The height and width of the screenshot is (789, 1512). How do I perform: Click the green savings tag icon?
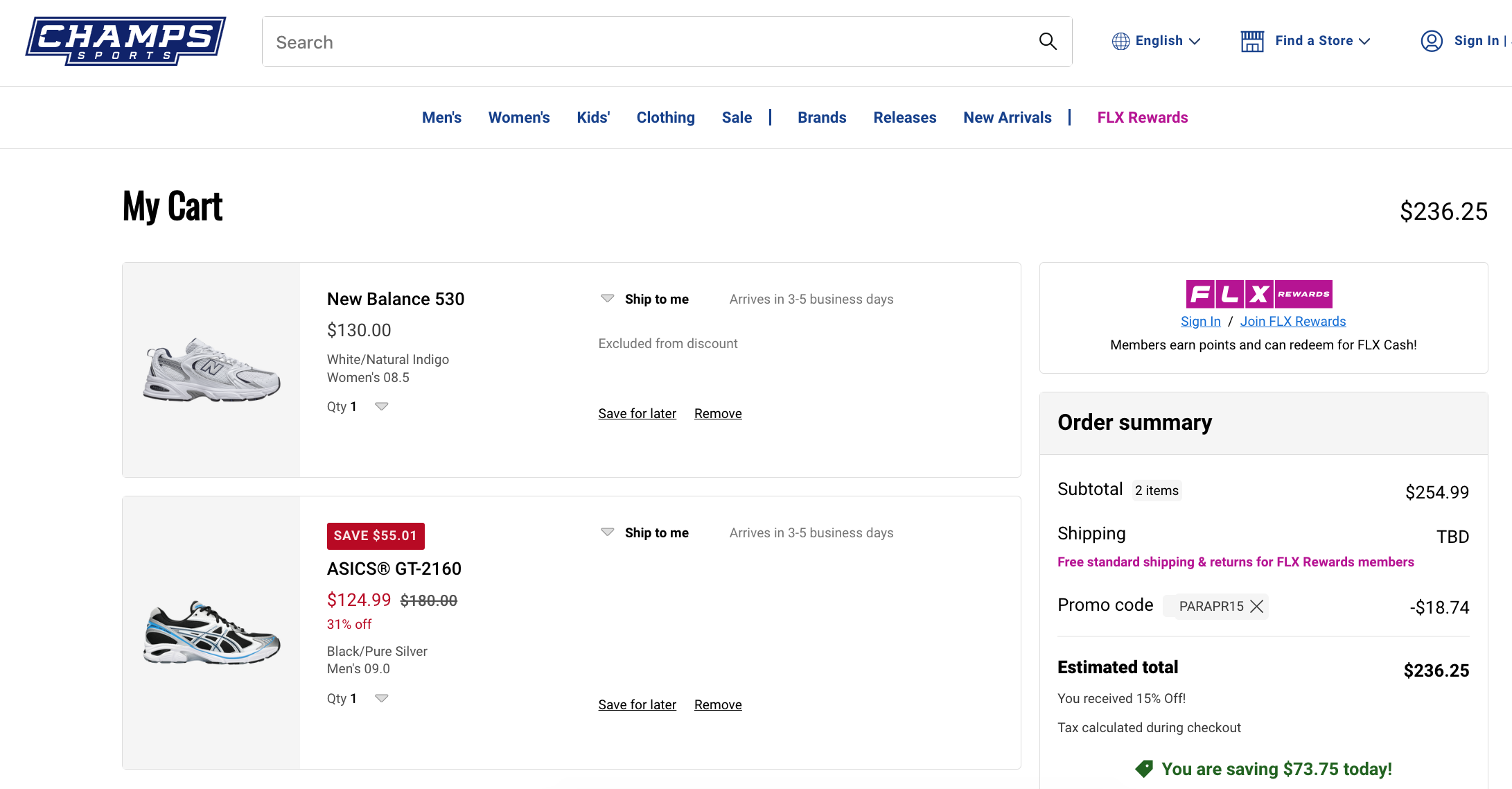coord(1144,768)
